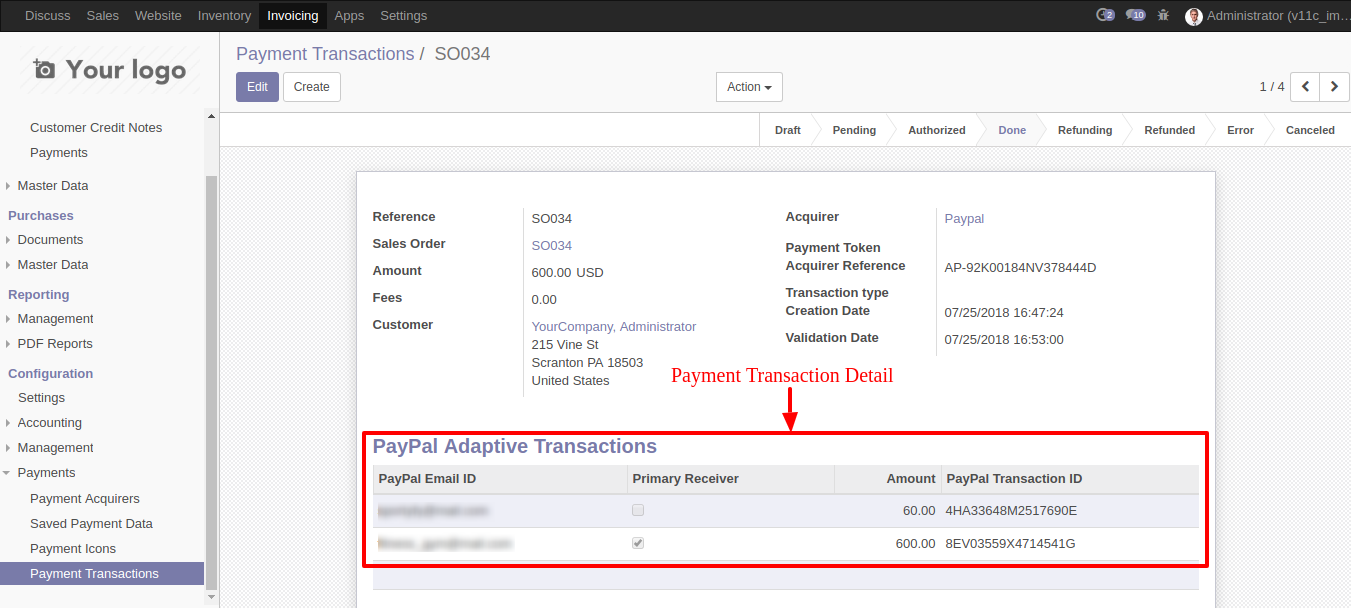Expand Management under Configuration
This screenshot has height=608, width=1351.
click(x=55, y=448)
